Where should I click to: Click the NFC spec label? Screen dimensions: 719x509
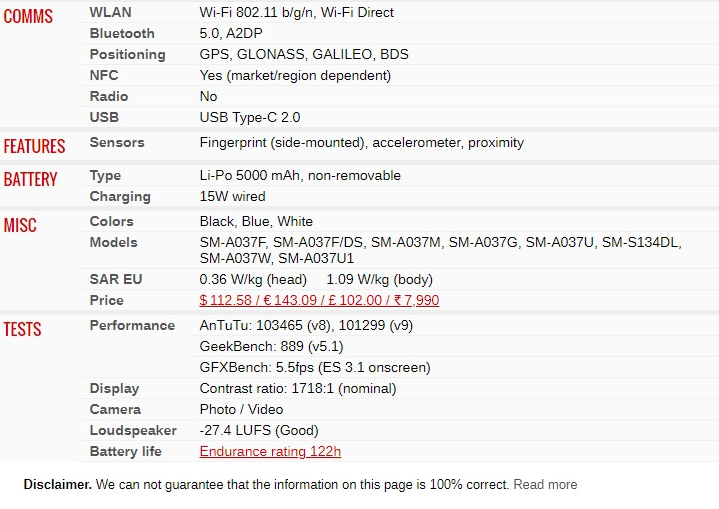point(104,75)
